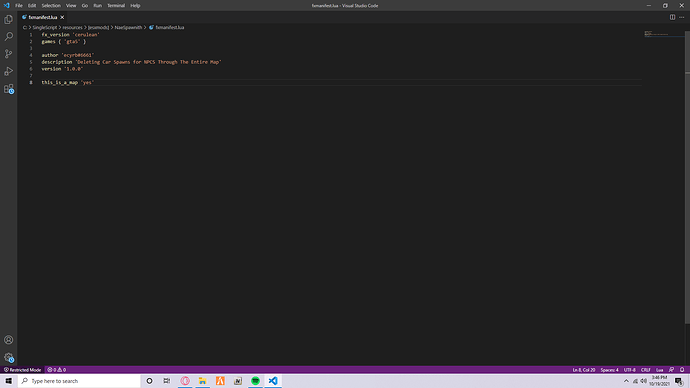Image resolution: width=690 pixels, height=388 pixels.
Task: Click the version '1.0.0' line
Action: tap(62, 69)
